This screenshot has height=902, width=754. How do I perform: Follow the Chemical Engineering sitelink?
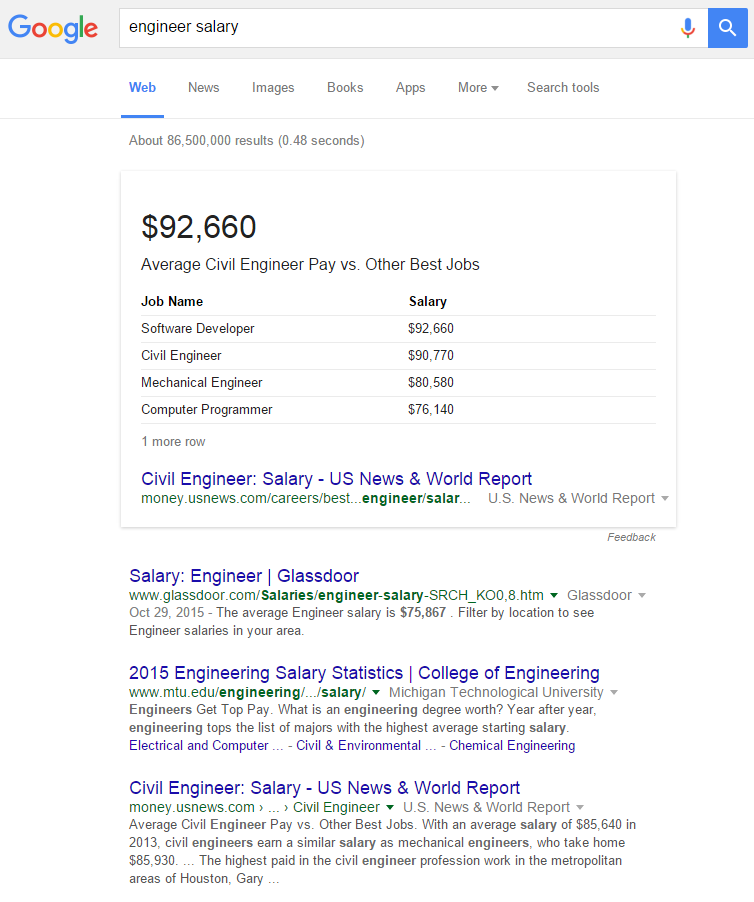(512, 745)
